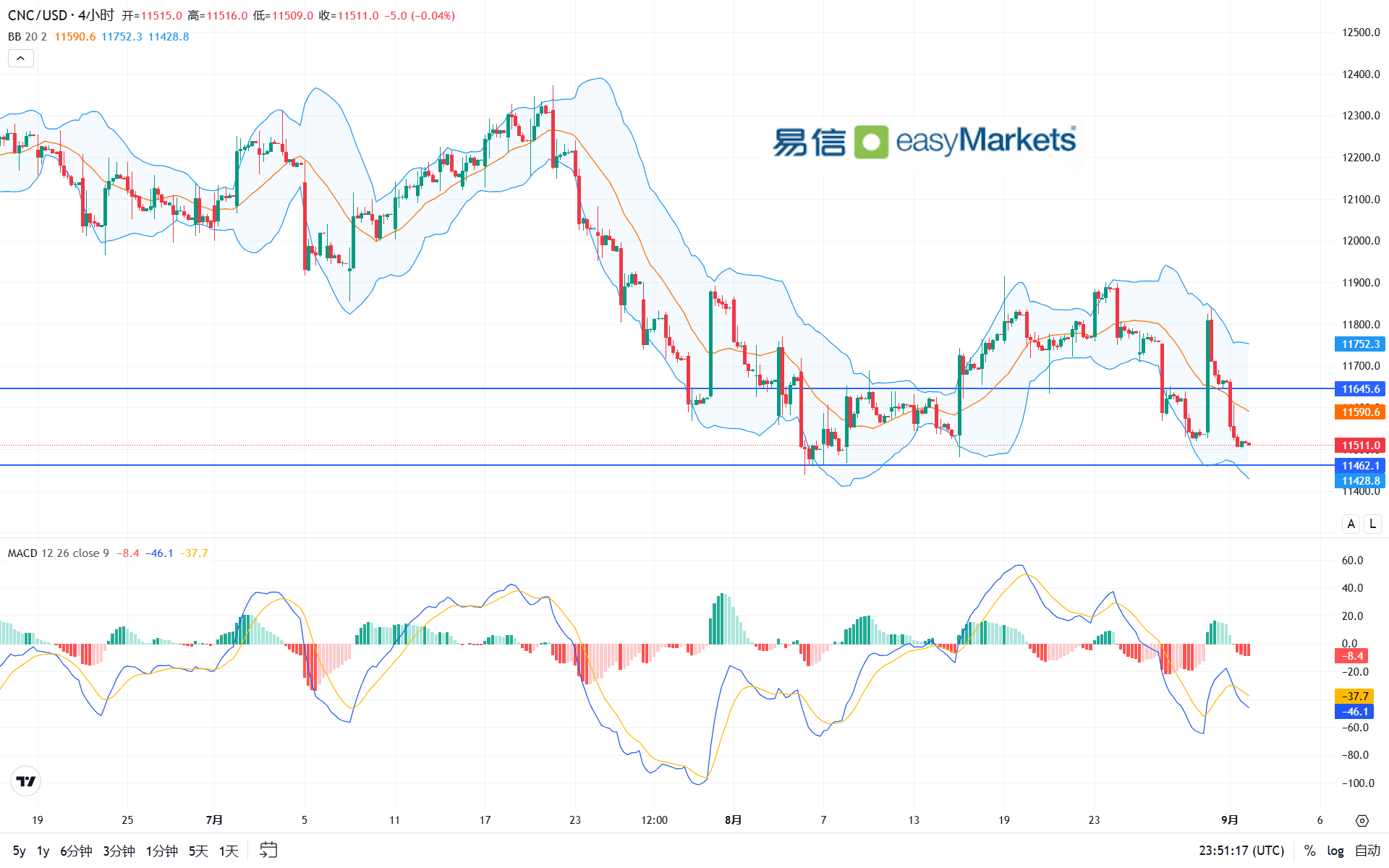Click the close price 收=11511.0
This screenshot has width=1389, height=868.
click(349, 16)
